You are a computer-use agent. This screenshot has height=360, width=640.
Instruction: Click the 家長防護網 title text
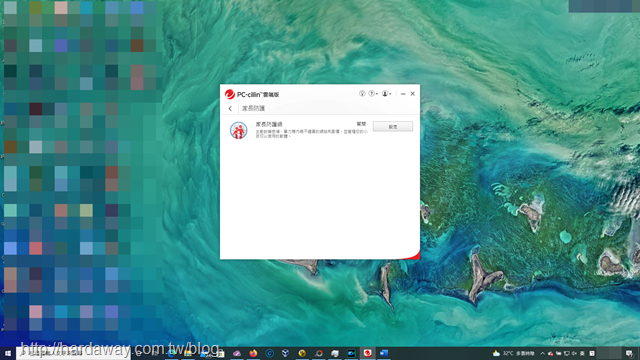pyautogui.click(x=269, y=124)
